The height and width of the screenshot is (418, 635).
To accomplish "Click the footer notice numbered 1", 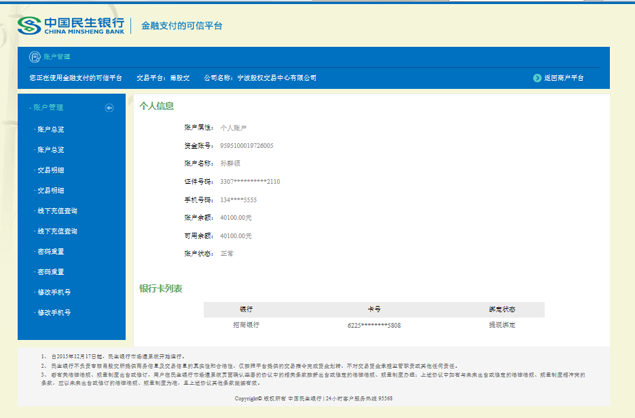I will [113, 356].
